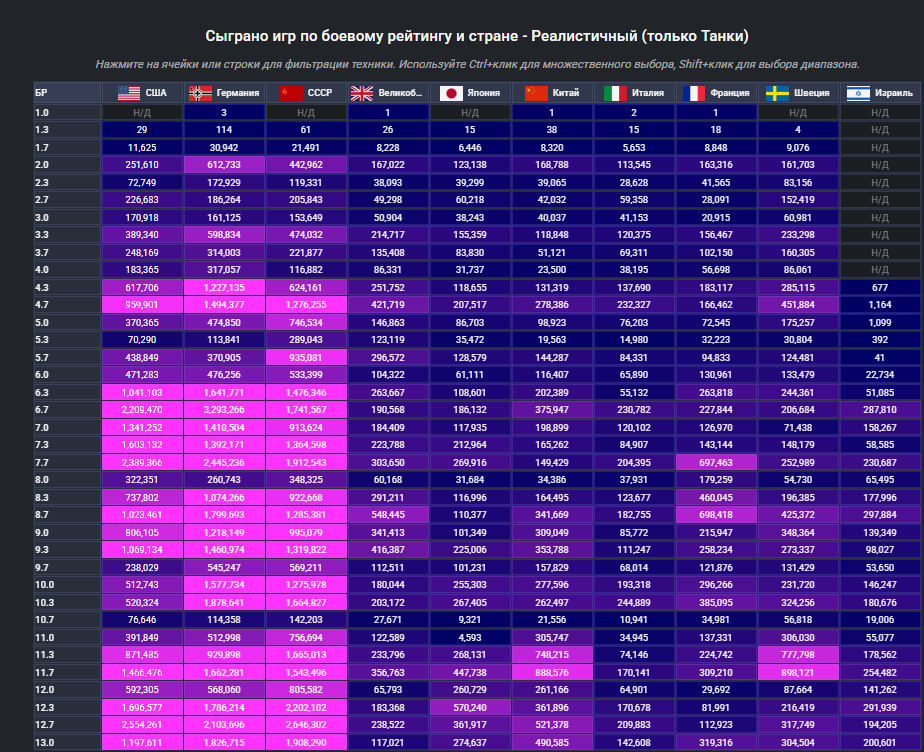Click the United Kingdom flag icon

(361, 93)
